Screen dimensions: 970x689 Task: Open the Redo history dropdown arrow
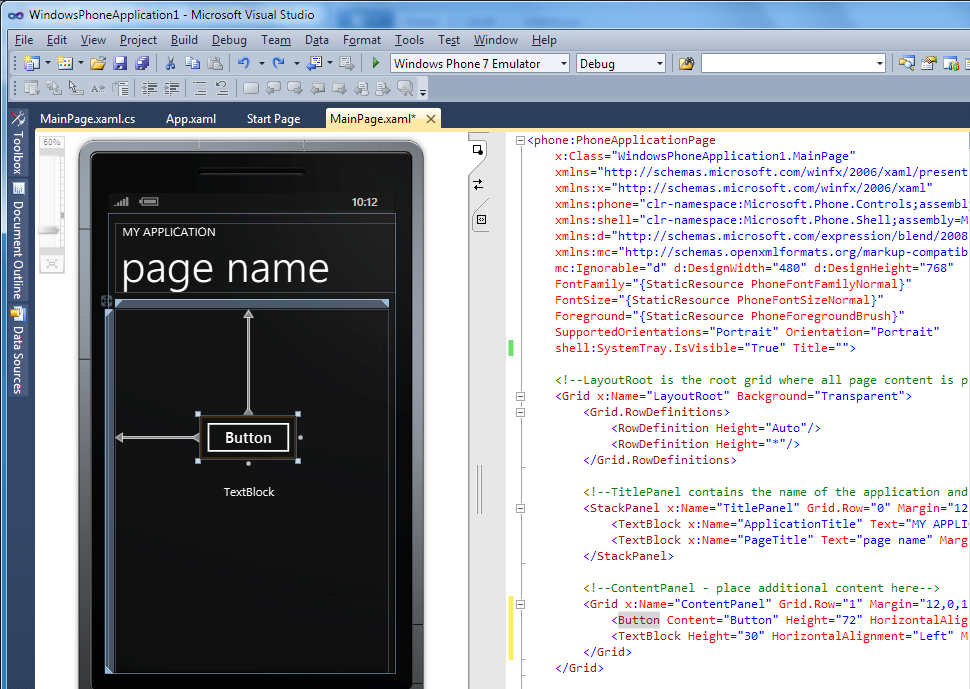[296, 63]
